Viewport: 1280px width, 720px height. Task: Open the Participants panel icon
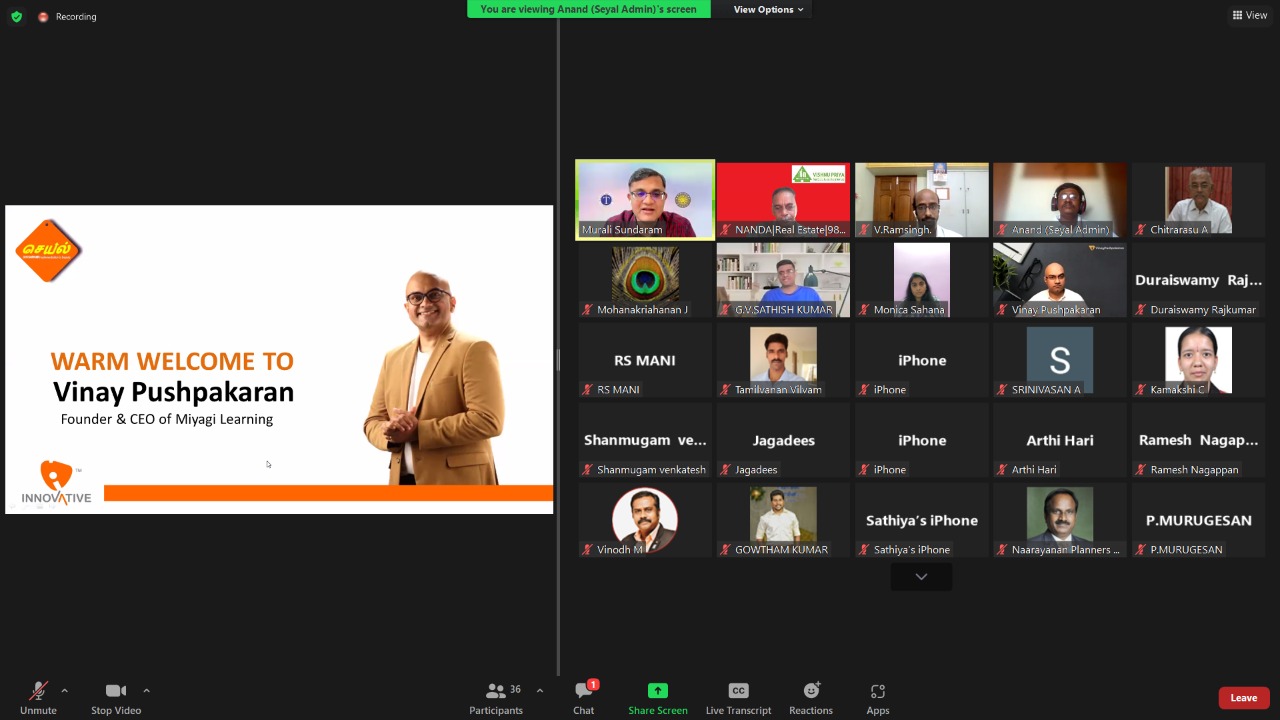(x=495, y=691)
